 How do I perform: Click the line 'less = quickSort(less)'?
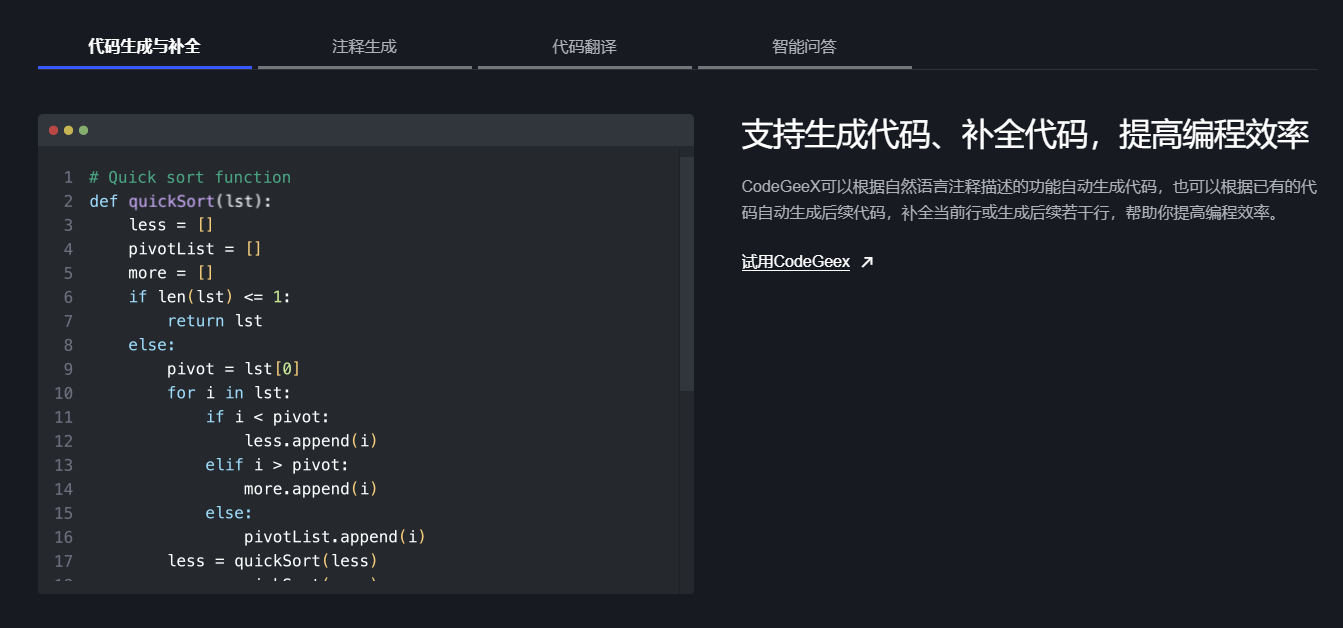(273, 561)
